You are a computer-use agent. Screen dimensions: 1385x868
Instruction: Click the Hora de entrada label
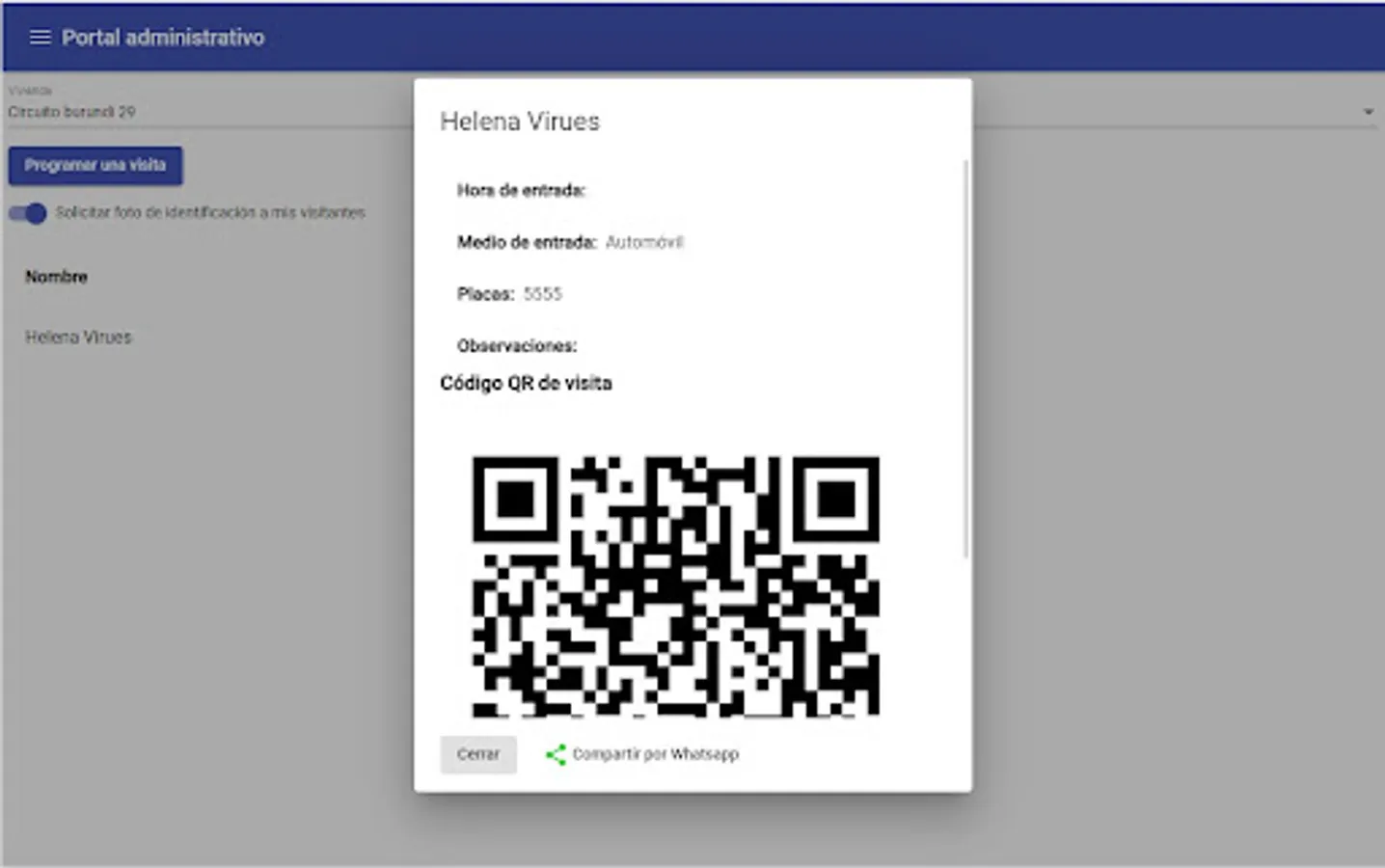pos(521,191)
